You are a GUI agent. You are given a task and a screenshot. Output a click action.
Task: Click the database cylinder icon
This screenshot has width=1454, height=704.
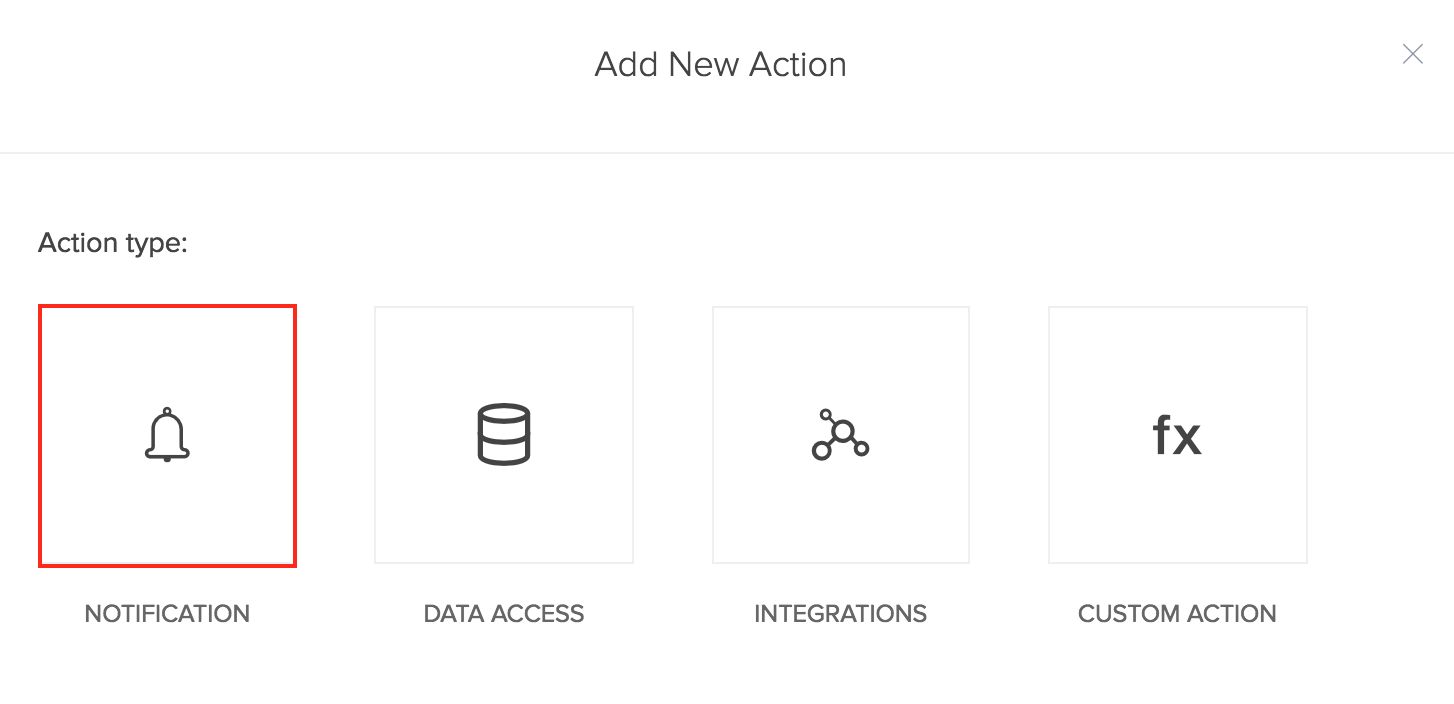(504, 435)
